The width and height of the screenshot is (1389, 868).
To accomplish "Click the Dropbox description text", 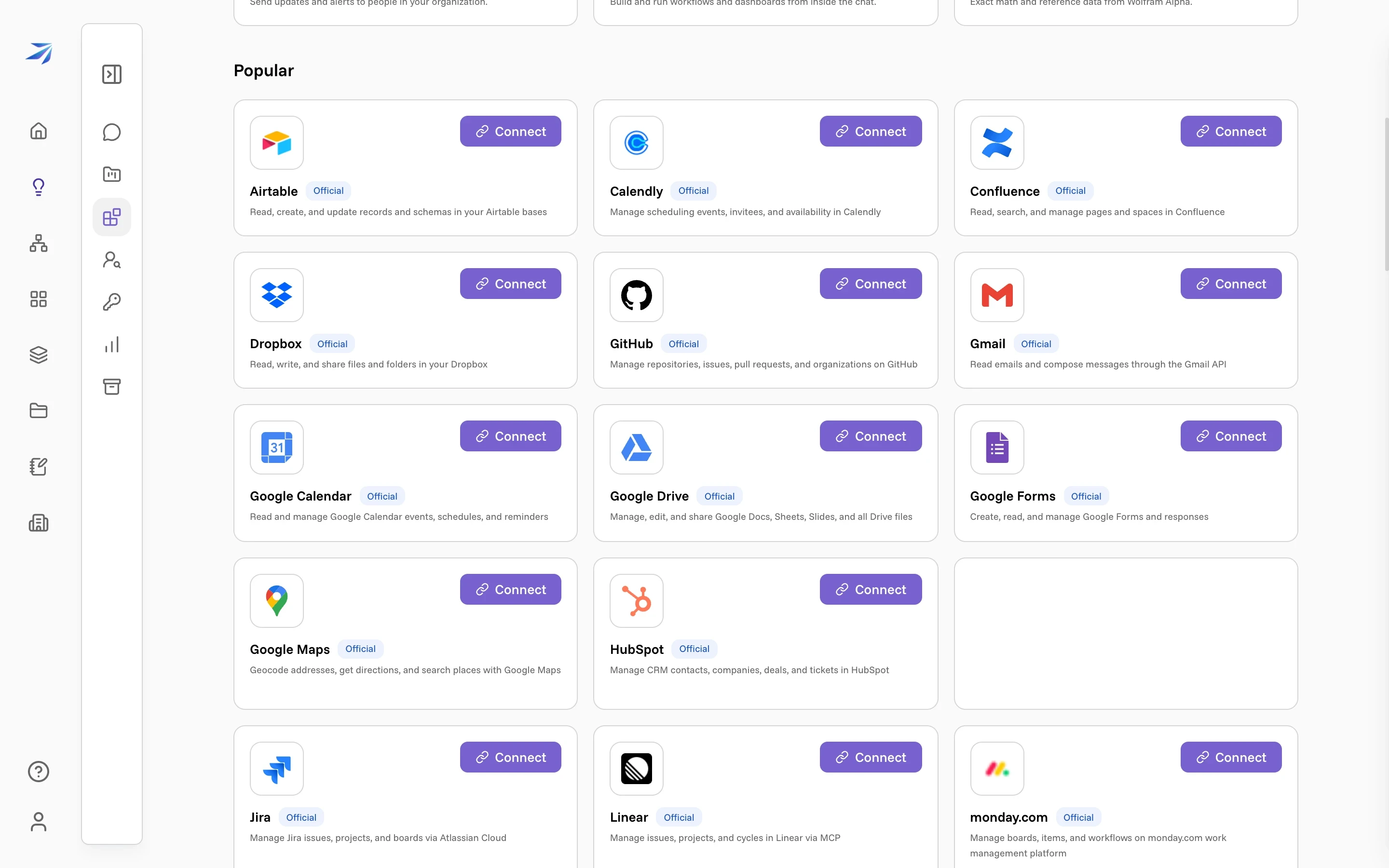I will pyautogui.click(x=368, y=364).
